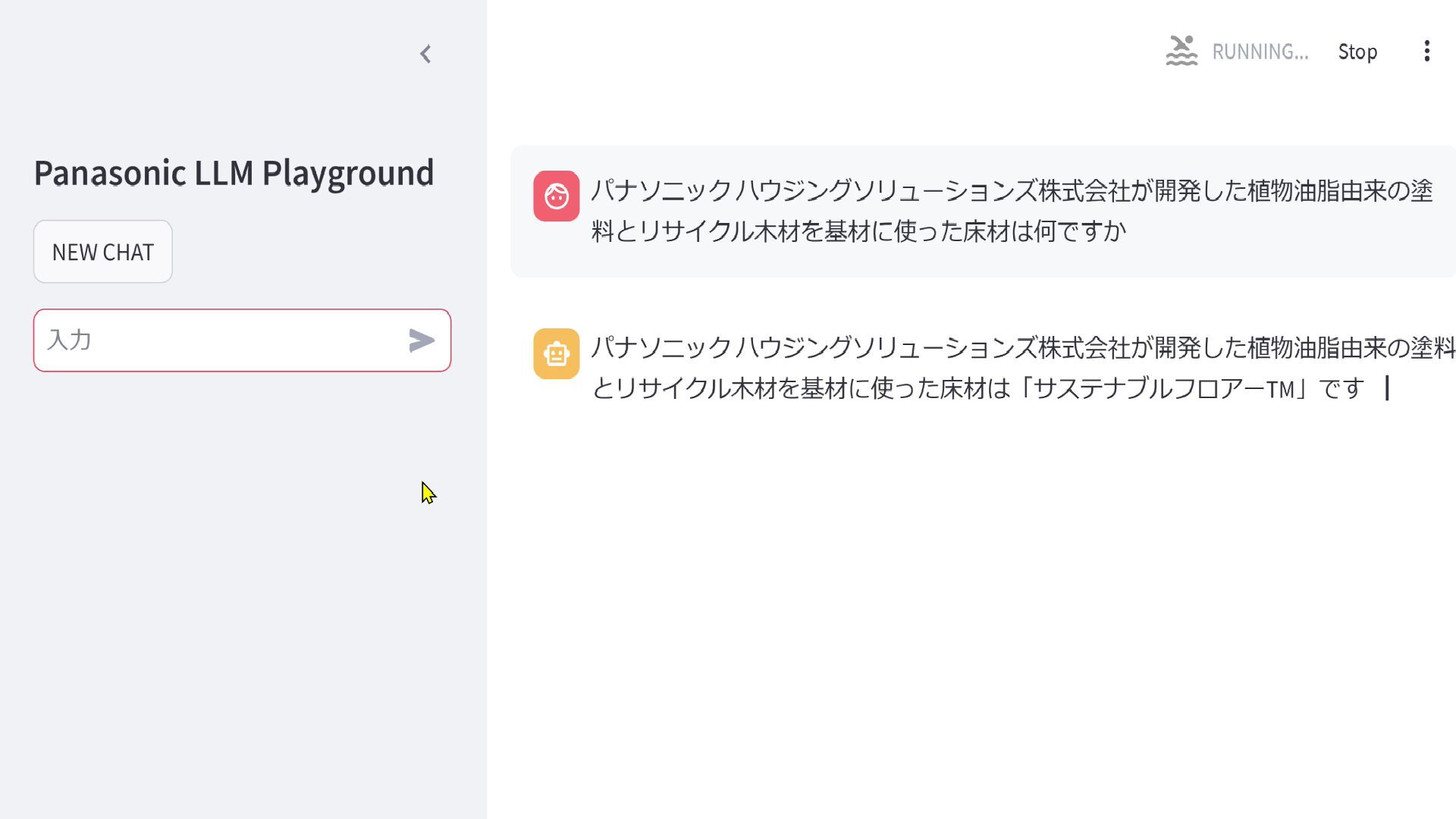The width and height of the screenshot is (1456, 819).
Task: Click first line of the assistant's response
Action: (x=1021, y=348)
